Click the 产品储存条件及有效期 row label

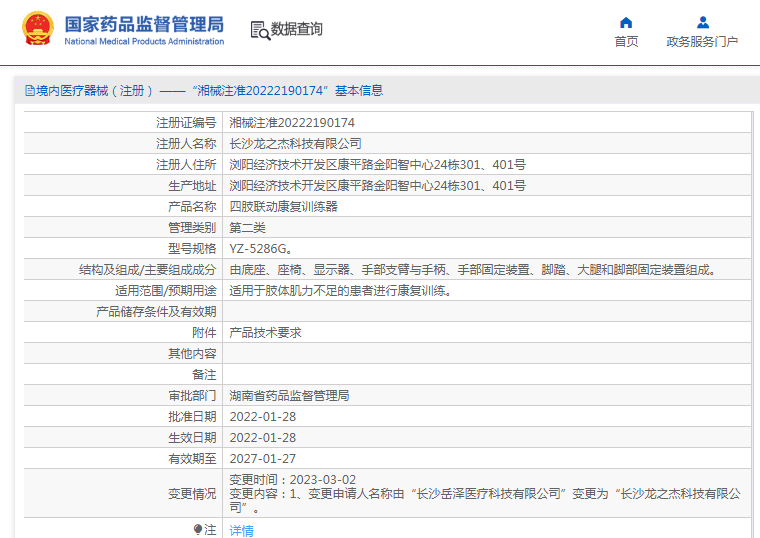pos(156,312)
